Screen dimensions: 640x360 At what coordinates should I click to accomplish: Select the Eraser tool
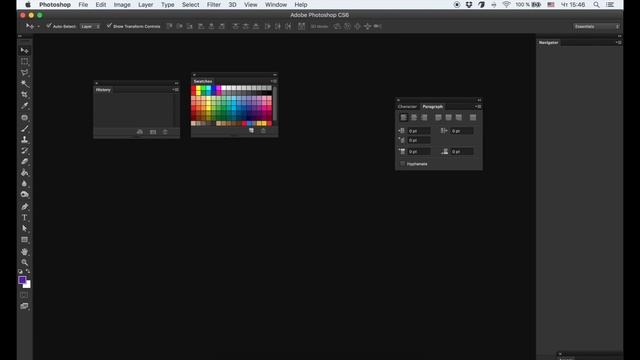pos(24,162)
